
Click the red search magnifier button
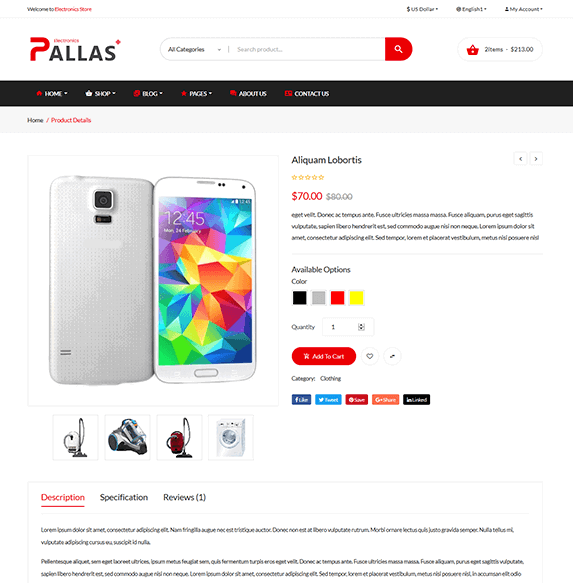click(398, 49)
